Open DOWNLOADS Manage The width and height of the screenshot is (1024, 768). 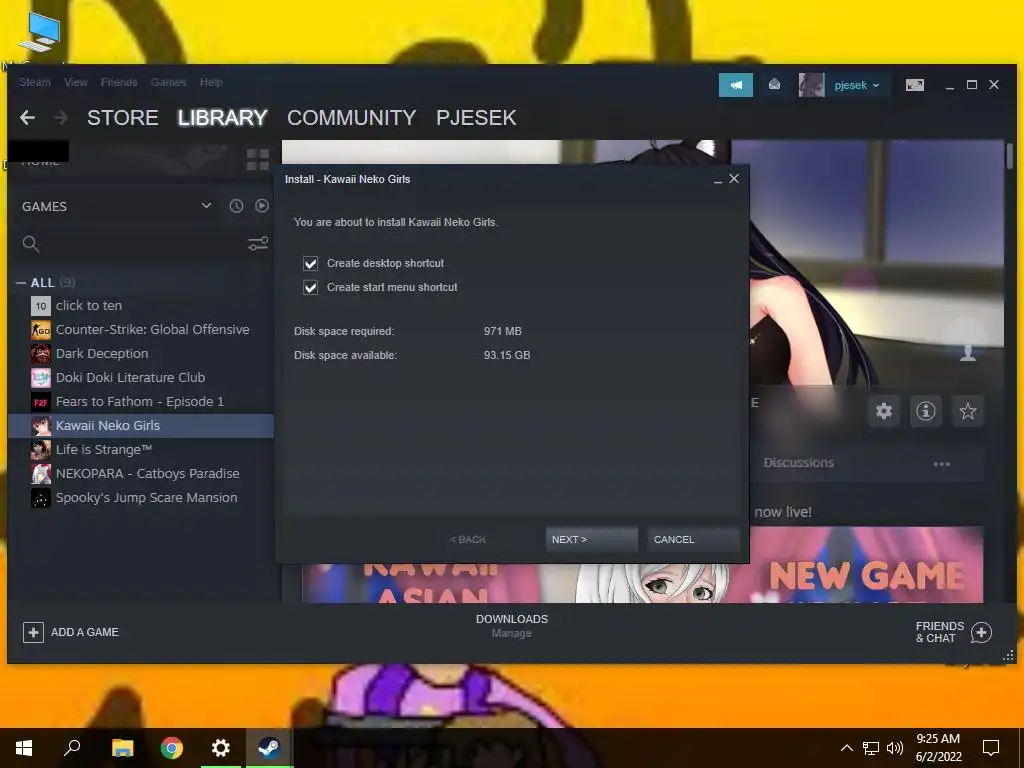pos(512,626)
